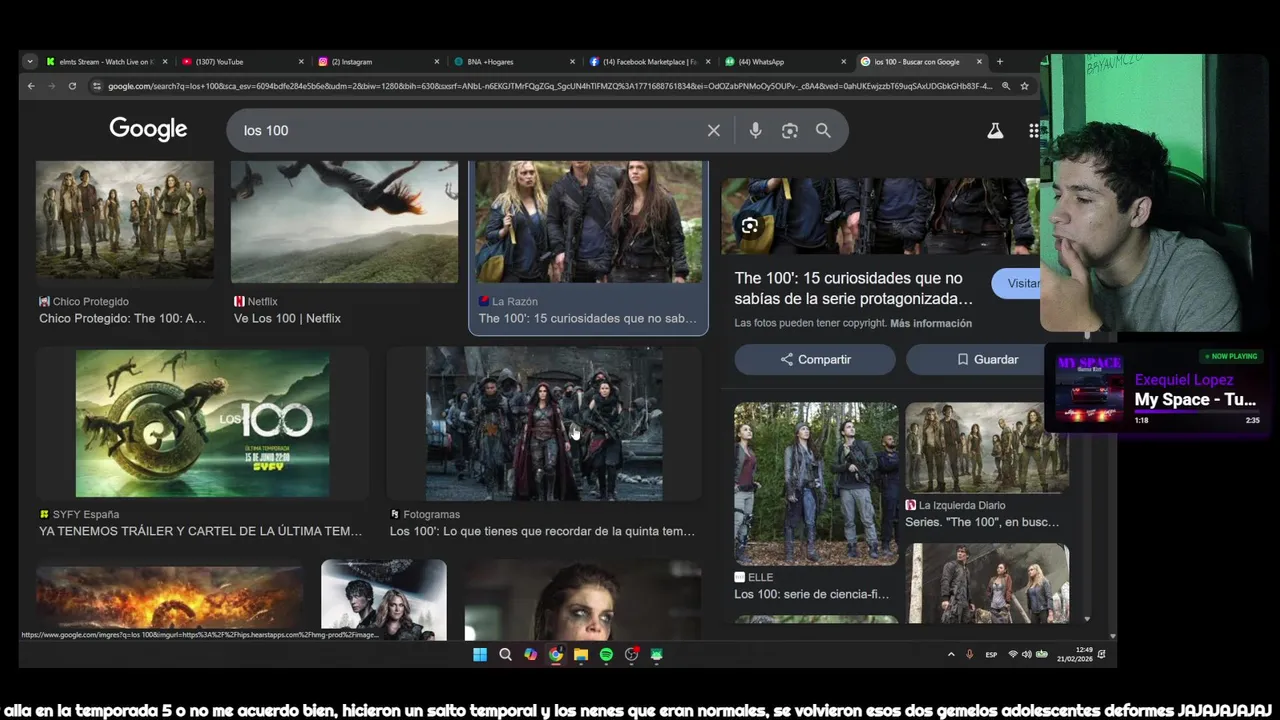This screenshot has width=1280, height=720.
Task: Show hidden tray icons with the chevron
Action: pyautogui.click(x=951, y=654)
